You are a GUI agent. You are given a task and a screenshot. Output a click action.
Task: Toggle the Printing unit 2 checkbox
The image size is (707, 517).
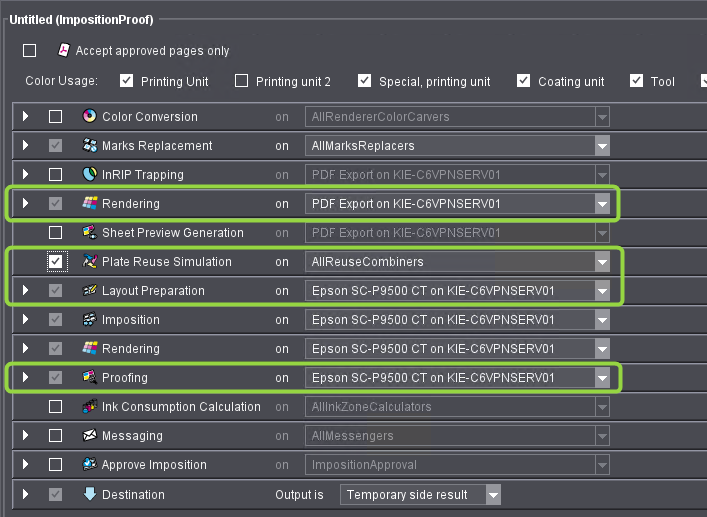click(x=242, y=81)
